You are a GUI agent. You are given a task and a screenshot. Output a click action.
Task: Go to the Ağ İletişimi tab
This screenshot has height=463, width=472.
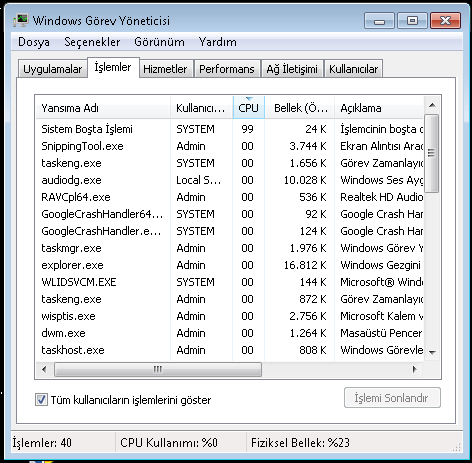click(292, 69)
